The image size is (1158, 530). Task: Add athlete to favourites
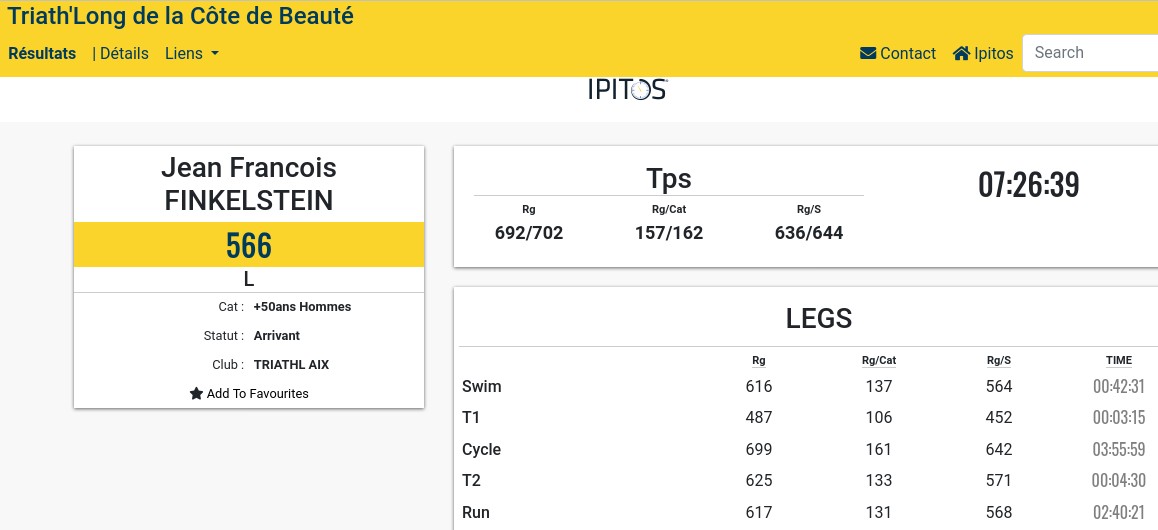pyautogui.click(x=249, y=393)
